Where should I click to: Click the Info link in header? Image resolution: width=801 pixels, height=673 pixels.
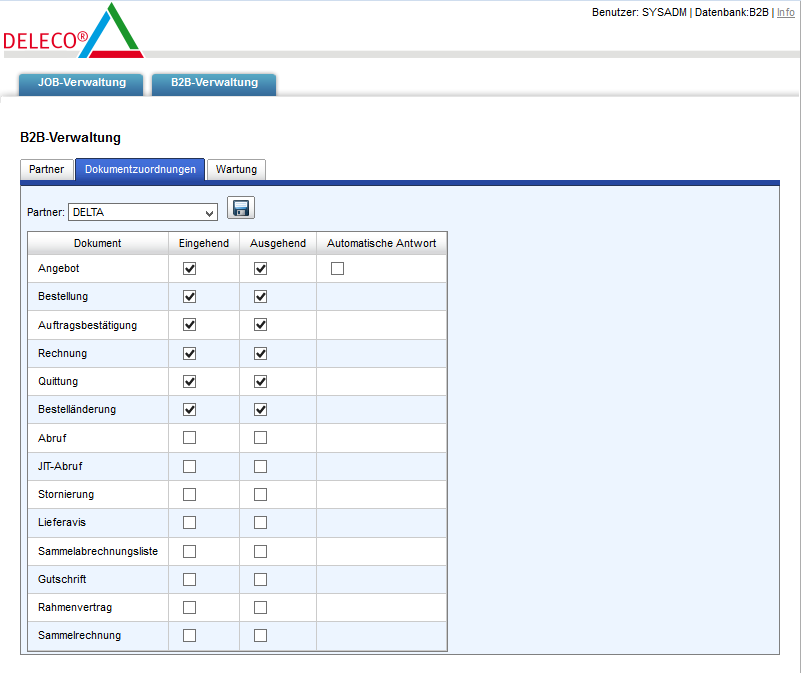point(786,12)
